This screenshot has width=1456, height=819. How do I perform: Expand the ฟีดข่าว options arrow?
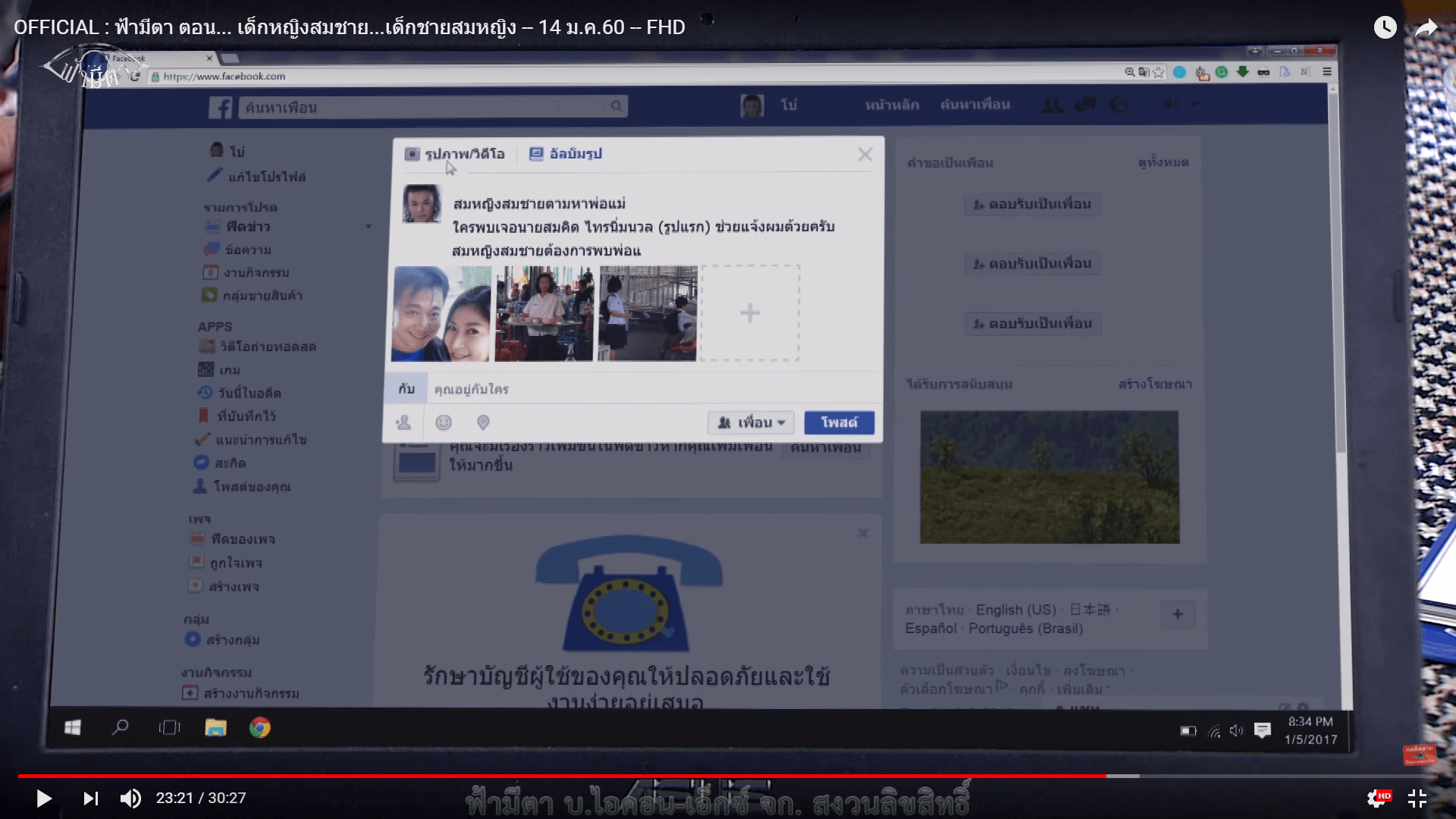(369, 227)
